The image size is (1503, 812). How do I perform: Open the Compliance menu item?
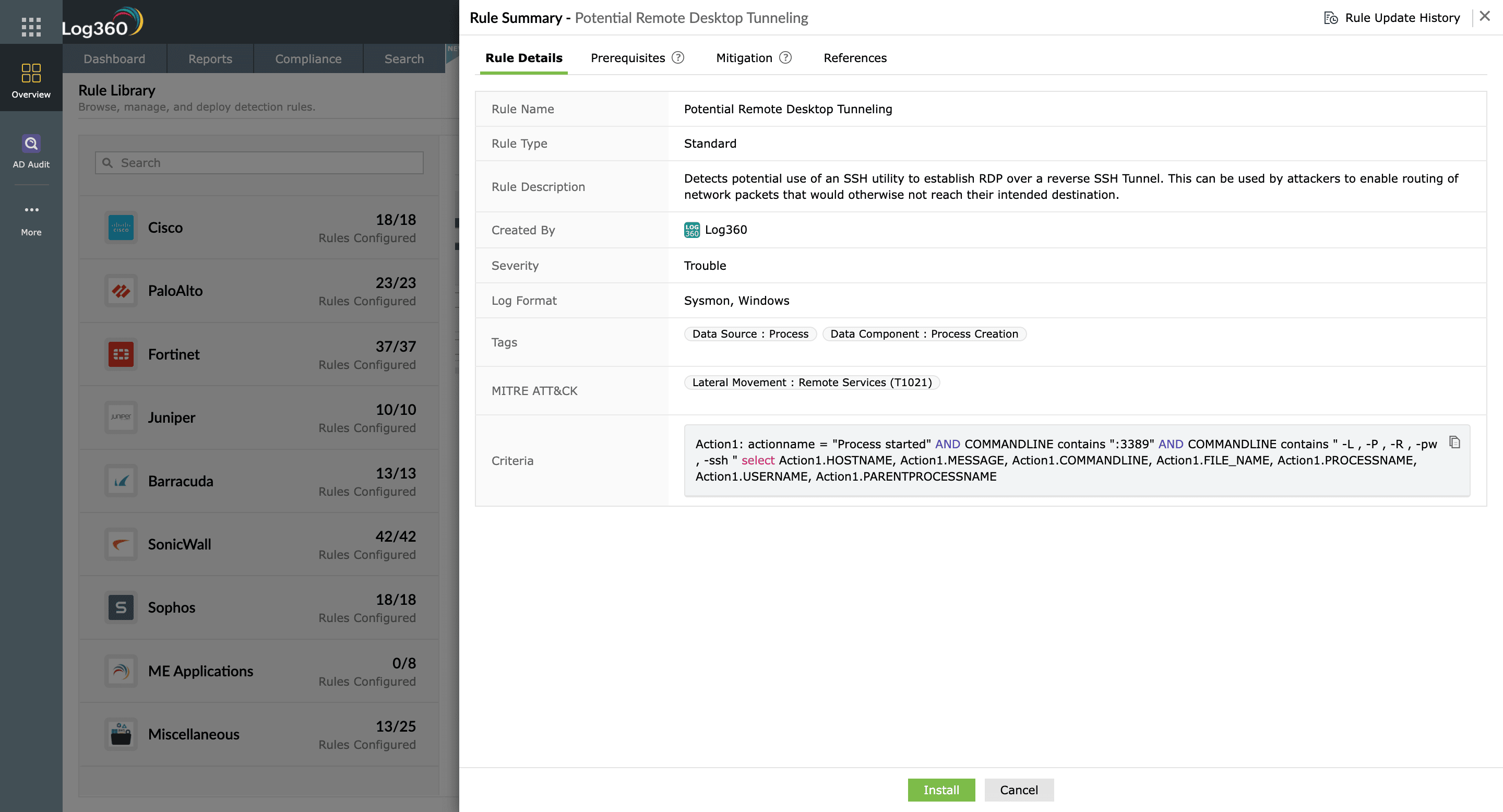[307, 59]
